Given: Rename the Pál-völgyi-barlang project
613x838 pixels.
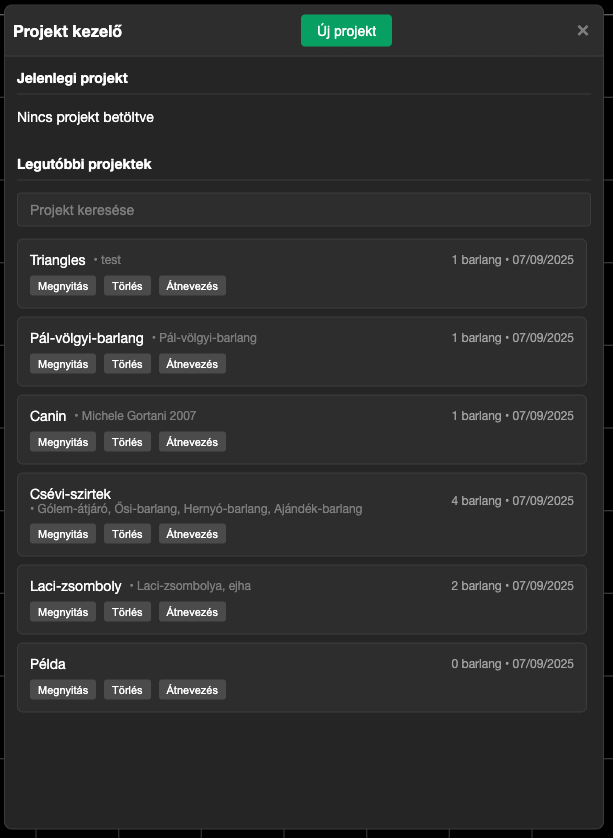Looking at the screenshot, I should pyautogui.click(x=192, y=364).
